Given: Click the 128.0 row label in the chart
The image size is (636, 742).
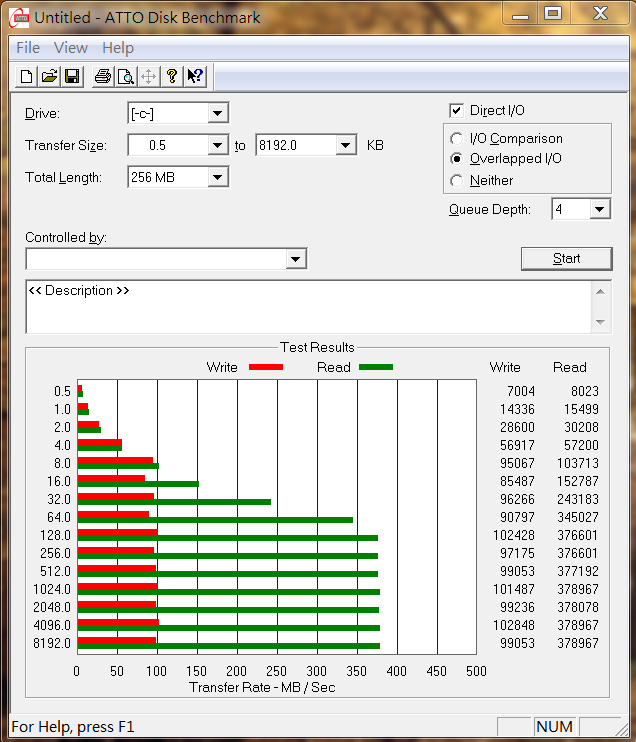Looking at the screenshot, I should coord(55,535).
